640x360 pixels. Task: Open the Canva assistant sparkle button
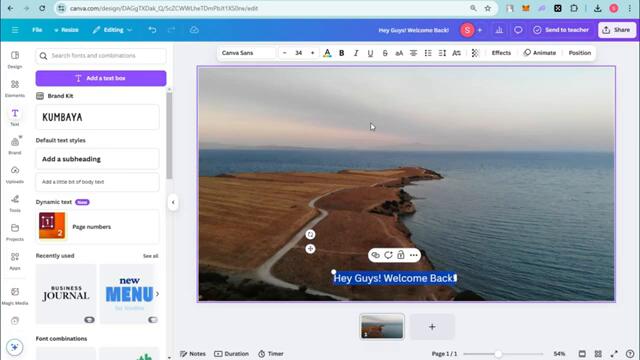pyautogui.click(x=15, y=347)
